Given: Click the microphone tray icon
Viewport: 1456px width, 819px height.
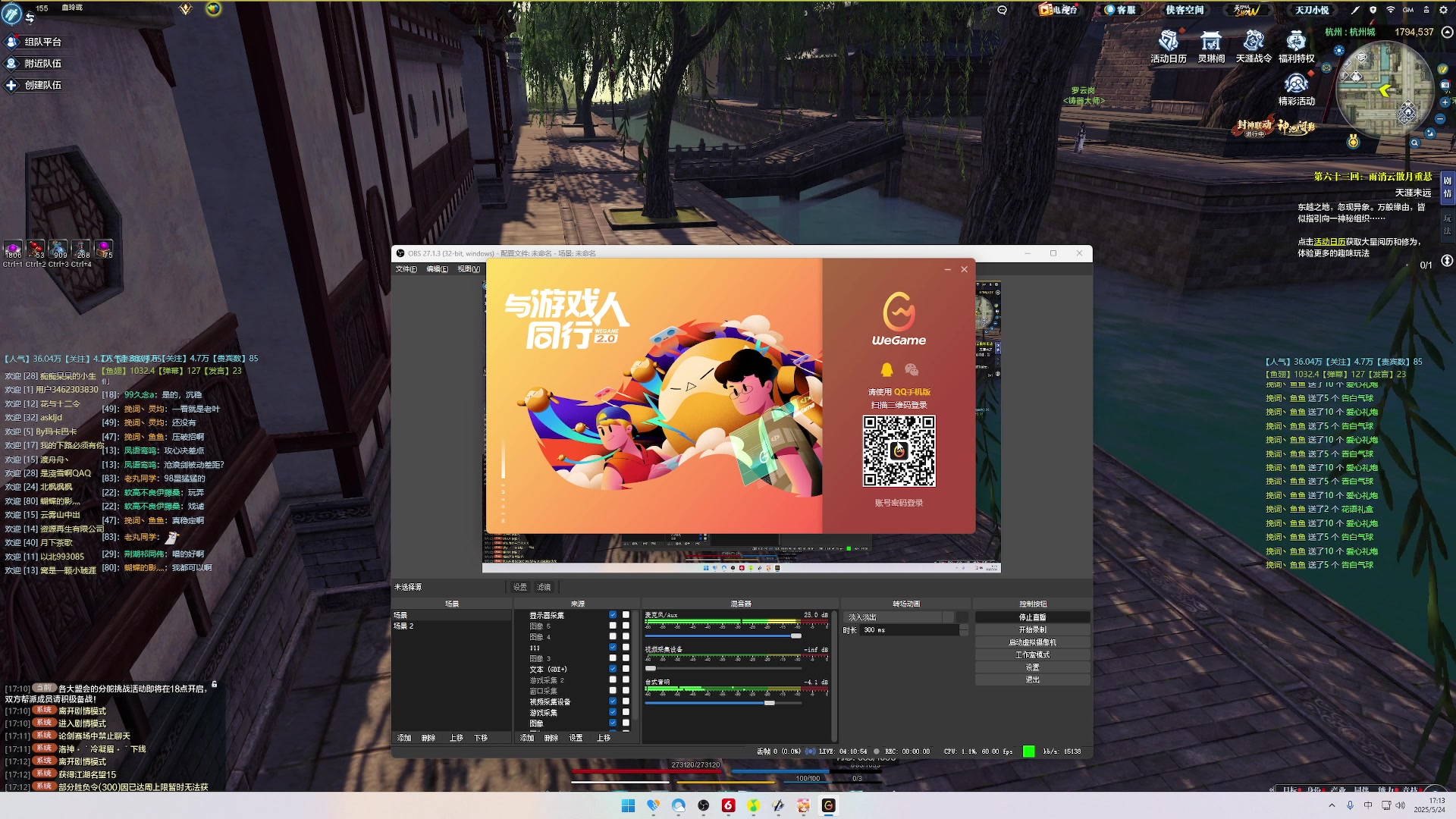Looking at the screenshot, I should click(x=1350, y=805).
